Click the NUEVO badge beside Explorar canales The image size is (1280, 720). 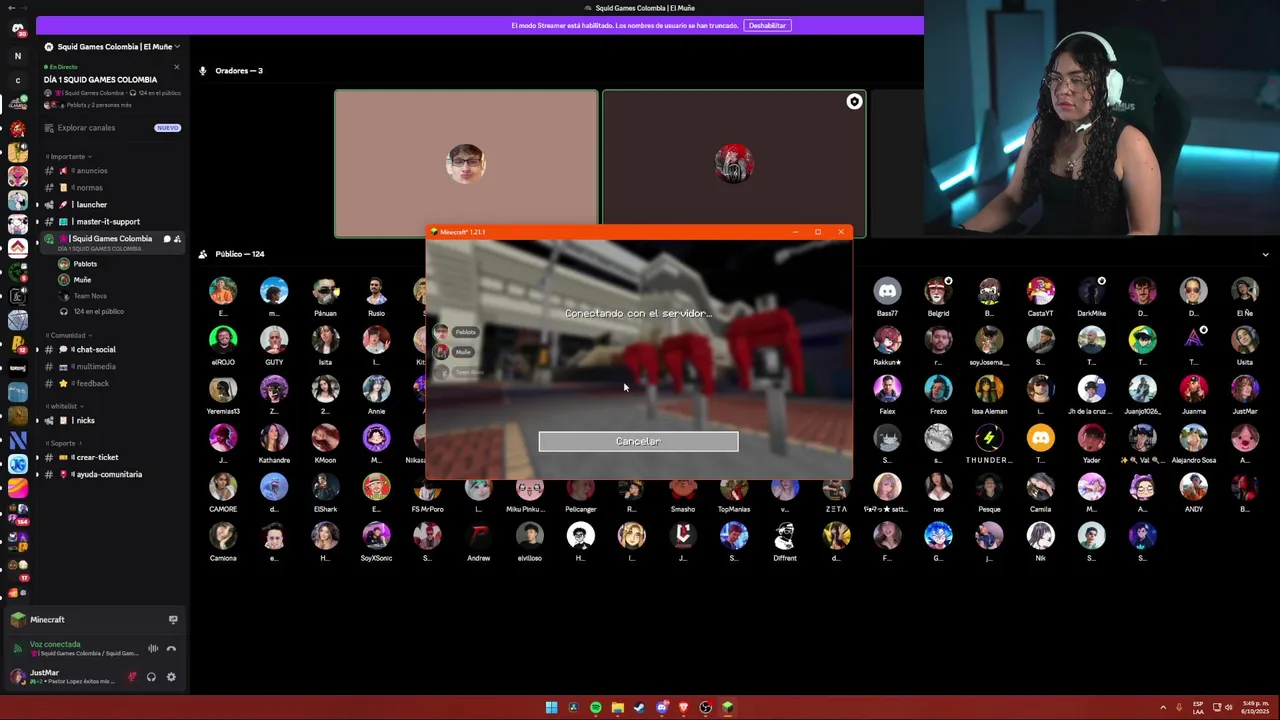167,128
